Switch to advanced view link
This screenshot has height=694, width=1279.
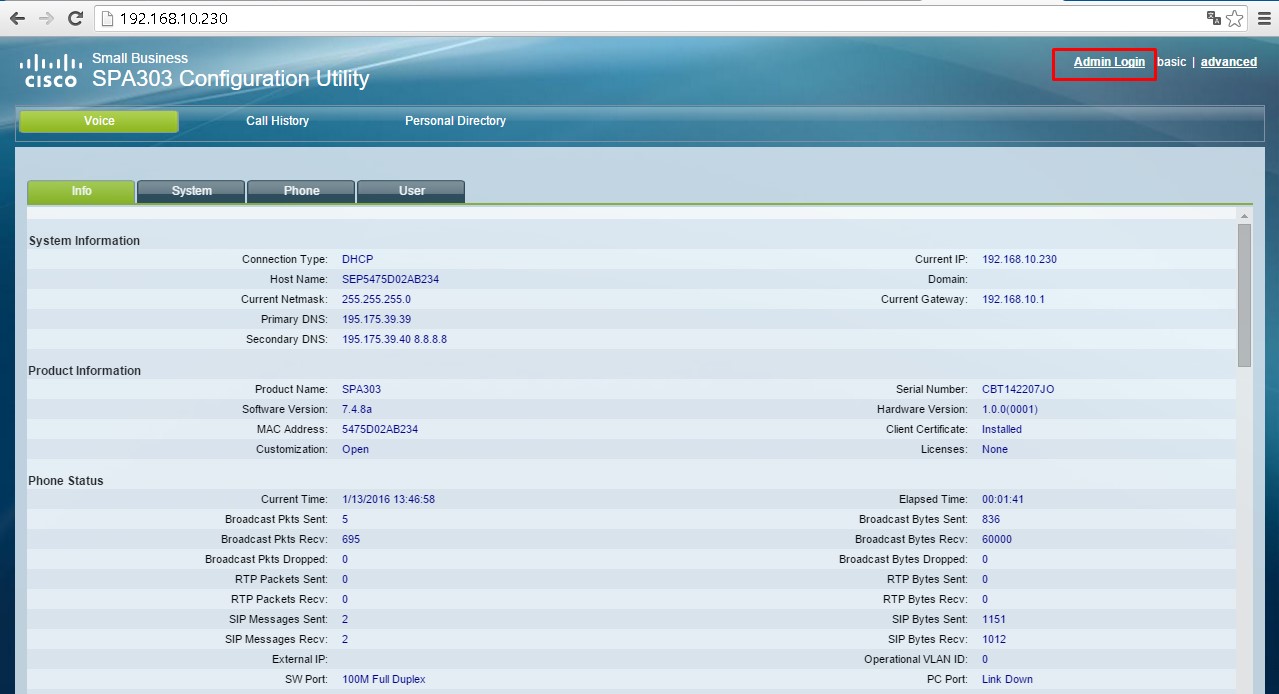point(1228,62)
